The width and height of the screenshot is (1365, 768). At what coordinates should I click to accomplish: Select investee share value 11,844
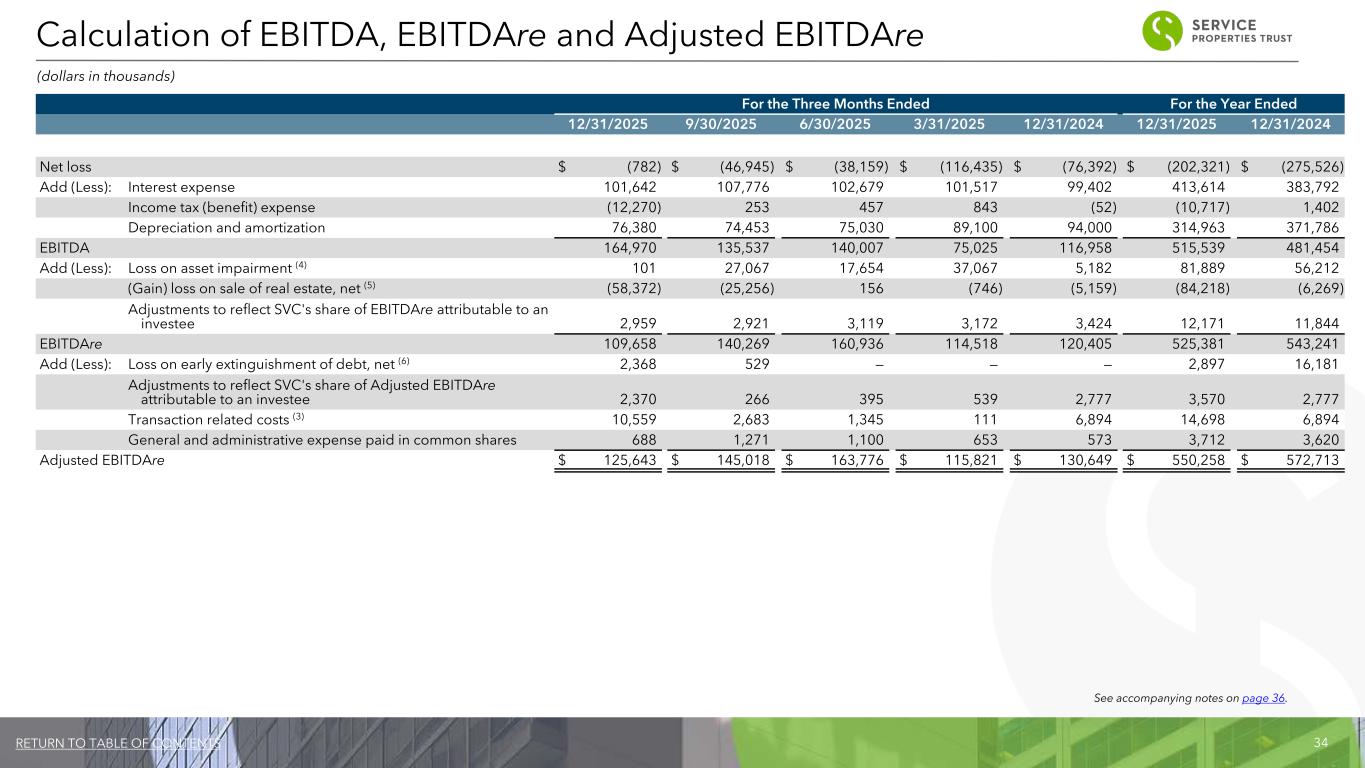tap(1317, 324)
